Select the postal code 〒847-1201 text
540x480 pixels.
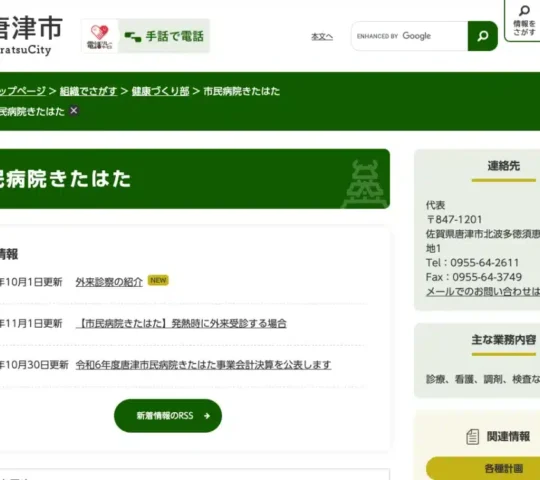pos(454,219)
